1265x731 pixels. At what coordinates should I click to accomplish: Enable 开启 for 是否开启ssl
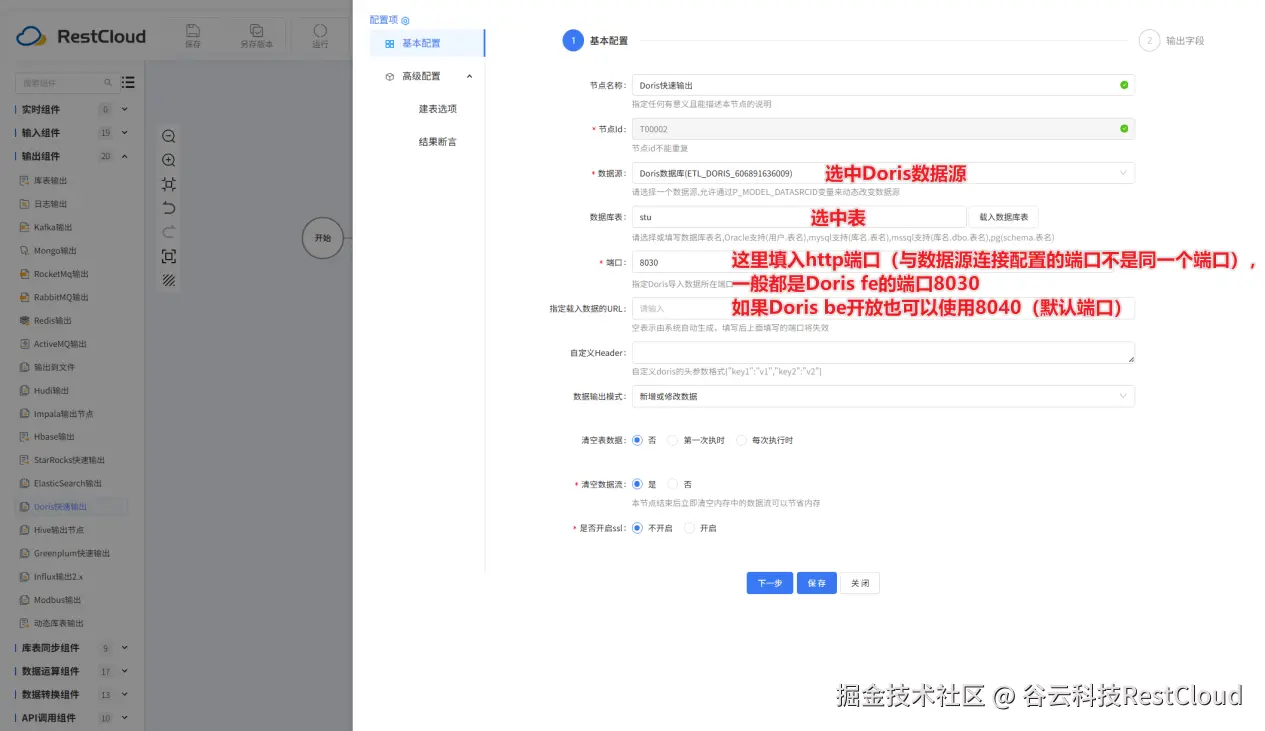pos(691,528)
